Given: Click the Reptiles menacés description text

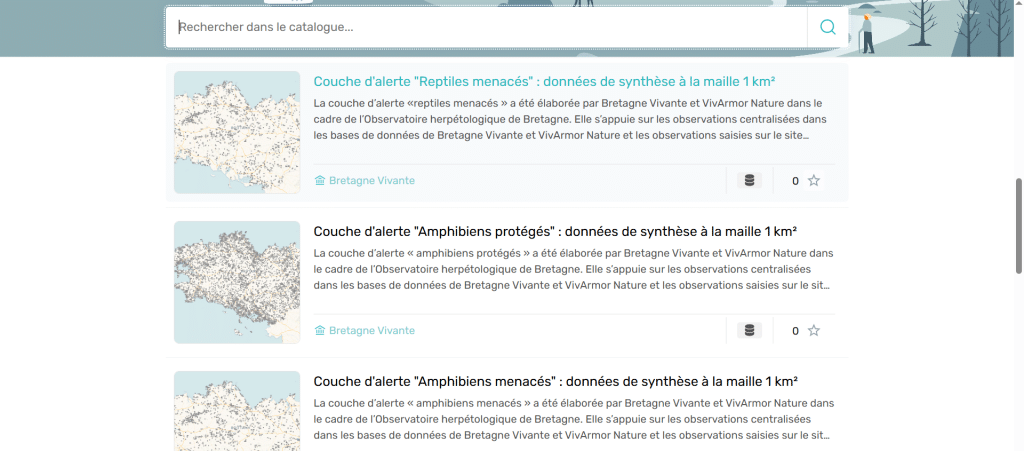Looking at the screenshot, I should tap(568, 119).
